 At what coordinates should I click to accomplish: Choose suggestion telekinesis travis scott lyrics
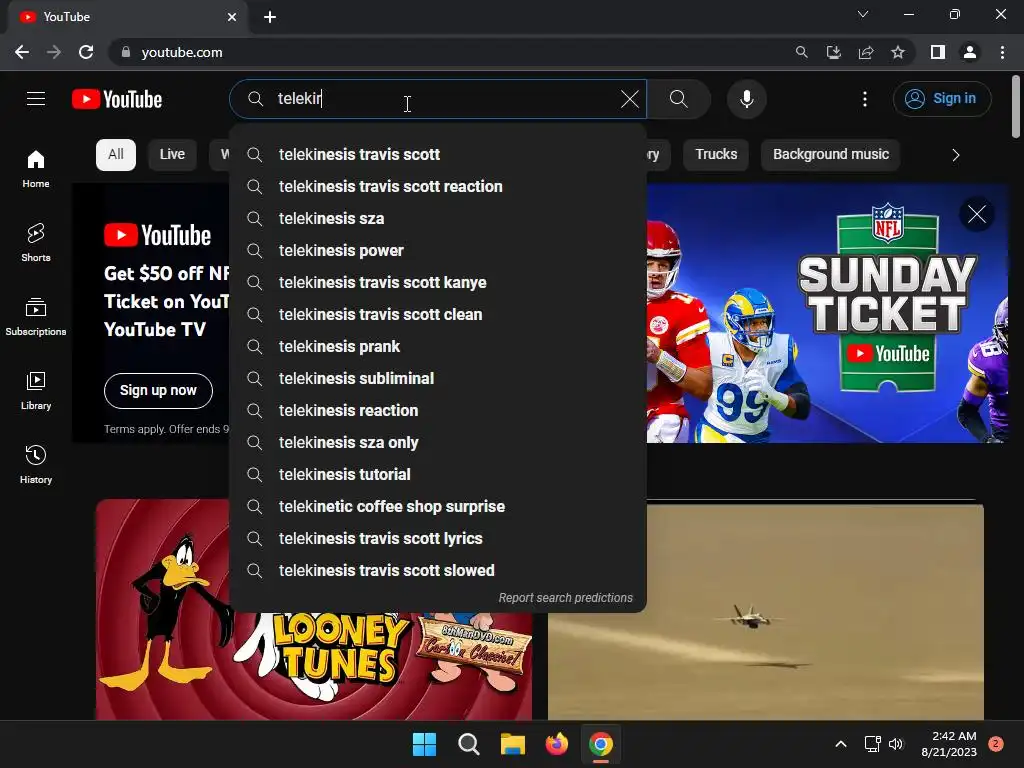(x=438, y=538)
